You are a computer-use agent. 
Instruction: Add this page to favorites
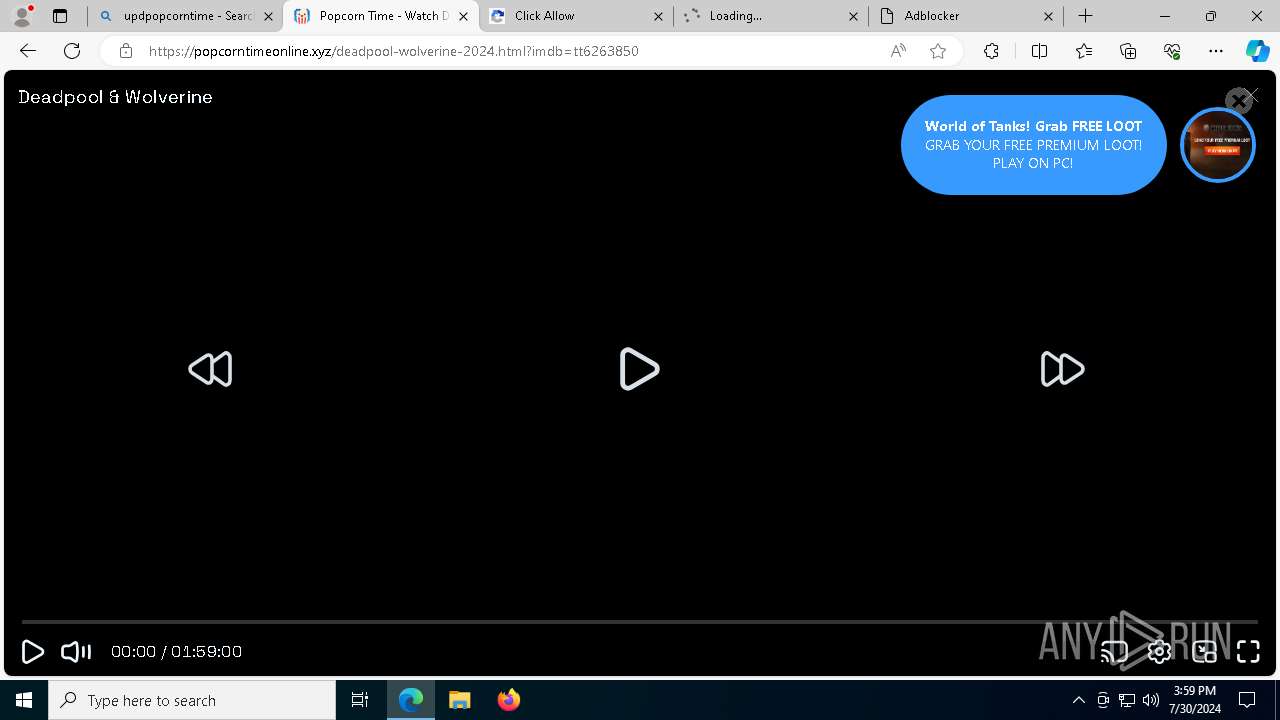(938, 51)
